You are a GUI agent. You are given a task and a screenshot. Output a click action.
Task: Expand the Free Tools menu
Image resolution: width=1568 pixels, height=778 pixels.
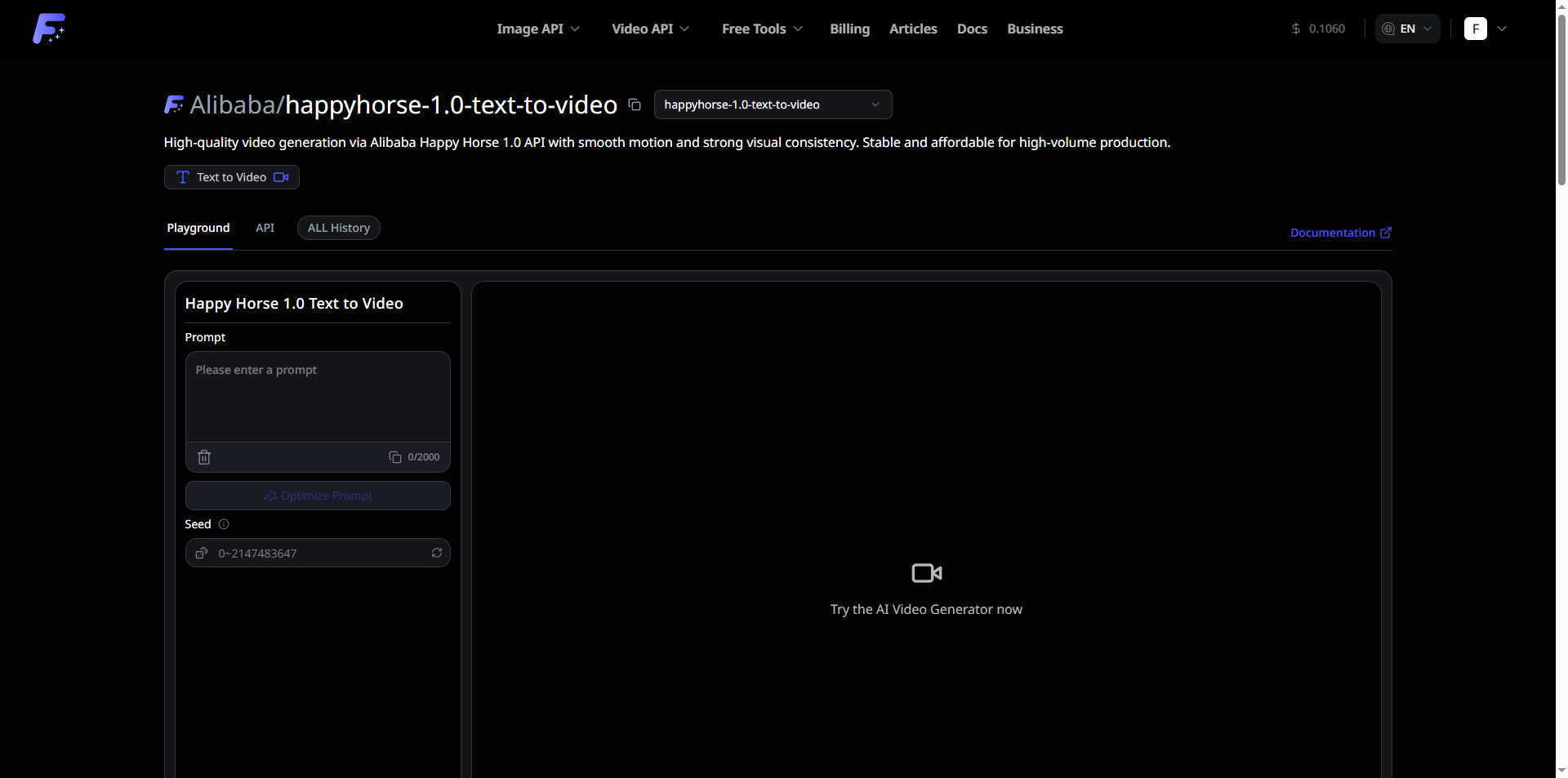tap(763, 29)
